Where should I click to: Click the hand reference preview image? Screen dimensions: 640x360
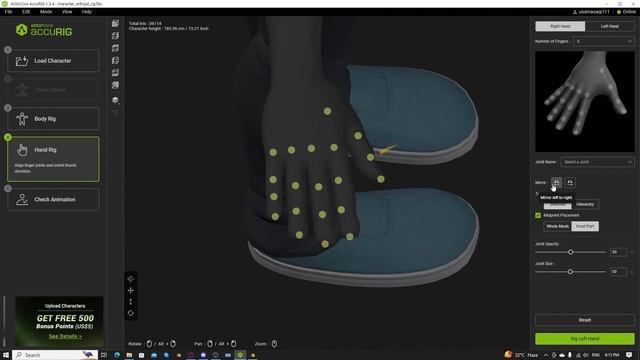pyautogui.click(x=584, y=102)
